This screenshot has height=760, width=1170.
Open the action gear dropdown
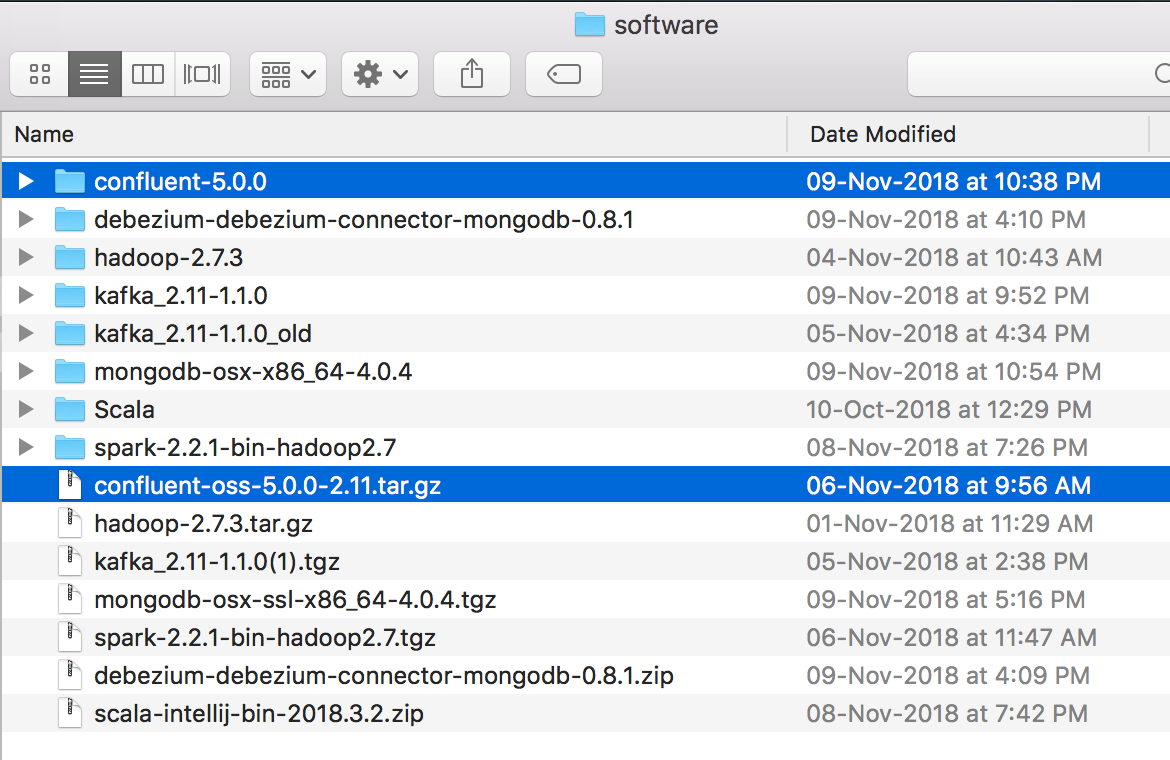pos(379,73)
